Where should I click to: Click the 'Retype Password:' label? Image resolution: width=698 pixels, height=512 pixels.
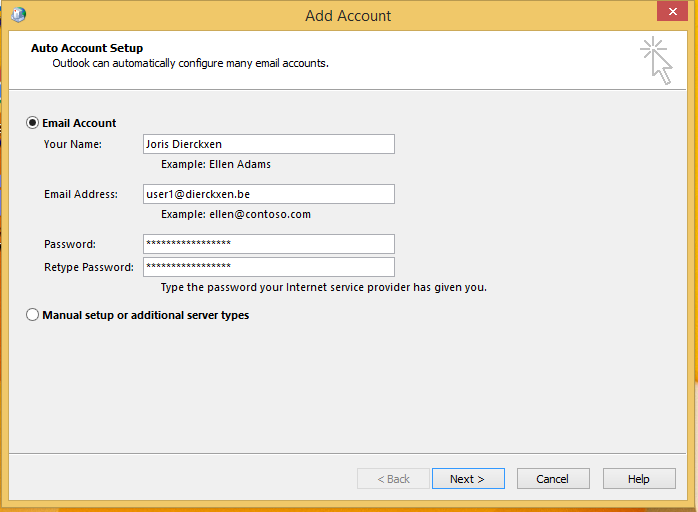(x=88, y=267)
